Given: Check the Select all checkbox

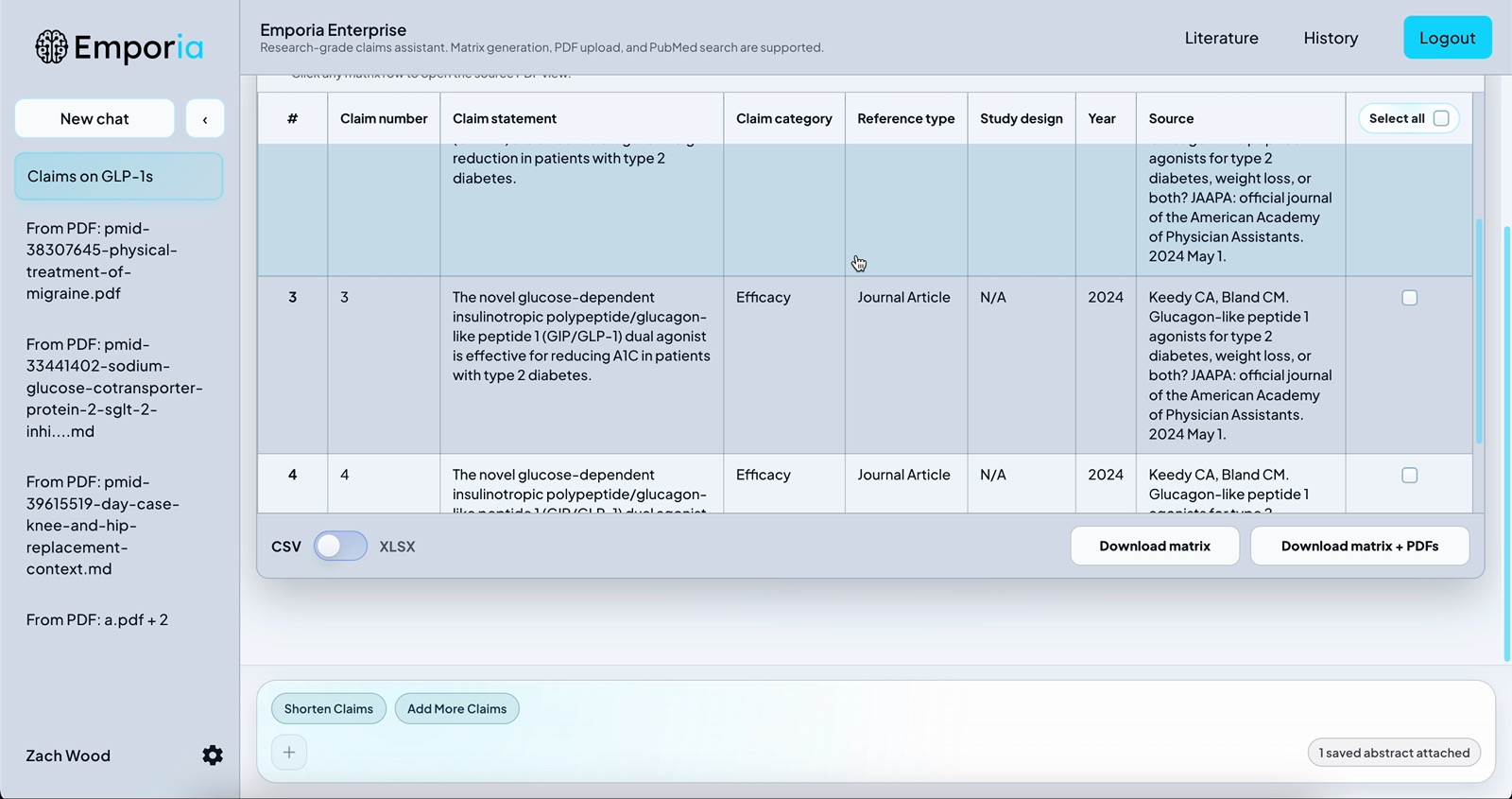Looking at the screenshot, I should [1441, 118].
